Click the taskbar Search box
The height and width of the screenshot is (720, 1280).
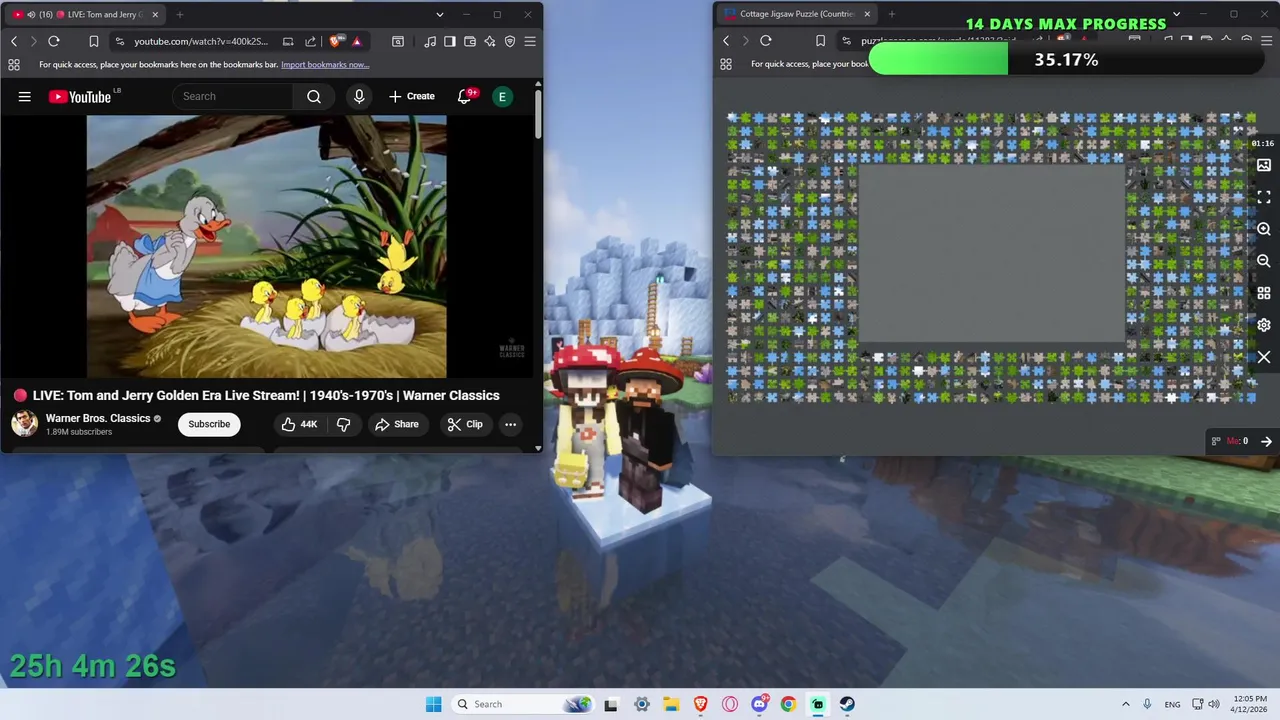coord(522,704)
